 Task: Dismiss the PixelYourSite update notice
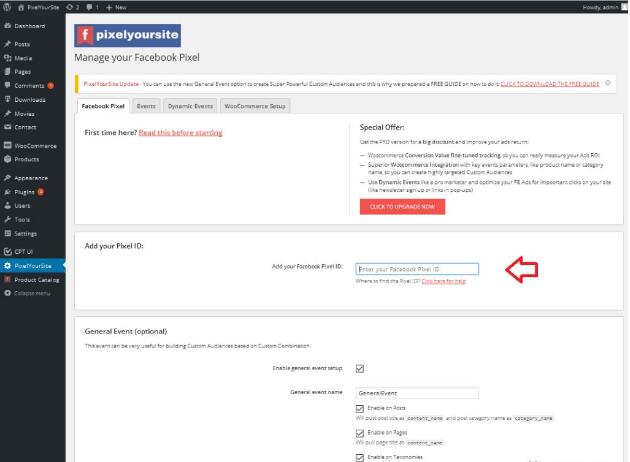(608, 83)
